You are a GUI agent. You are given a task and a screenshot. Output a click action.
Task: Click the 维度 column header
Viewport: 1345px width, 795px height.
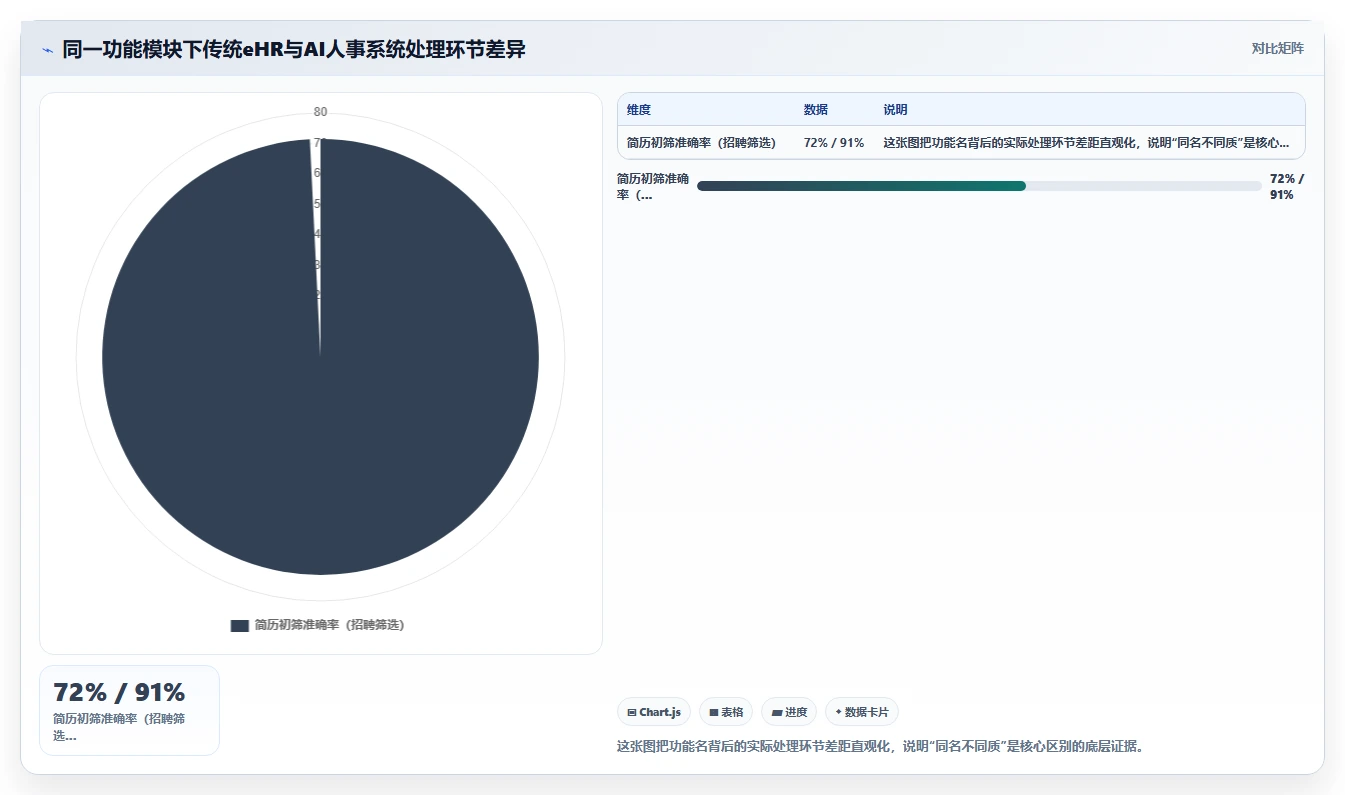pos(639,110)
